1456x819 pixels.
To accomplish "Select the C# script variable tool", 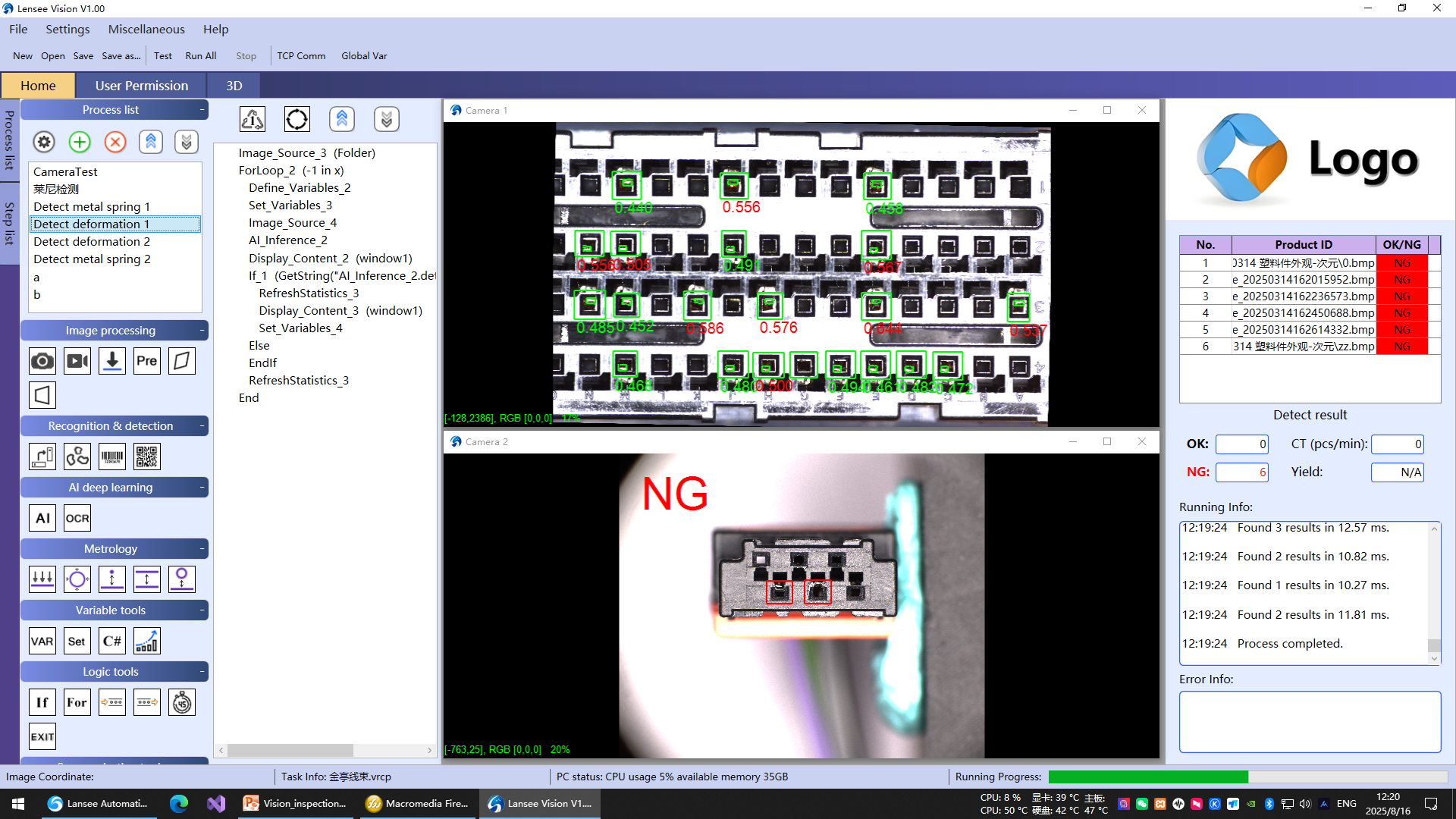I will coord(112,641).
